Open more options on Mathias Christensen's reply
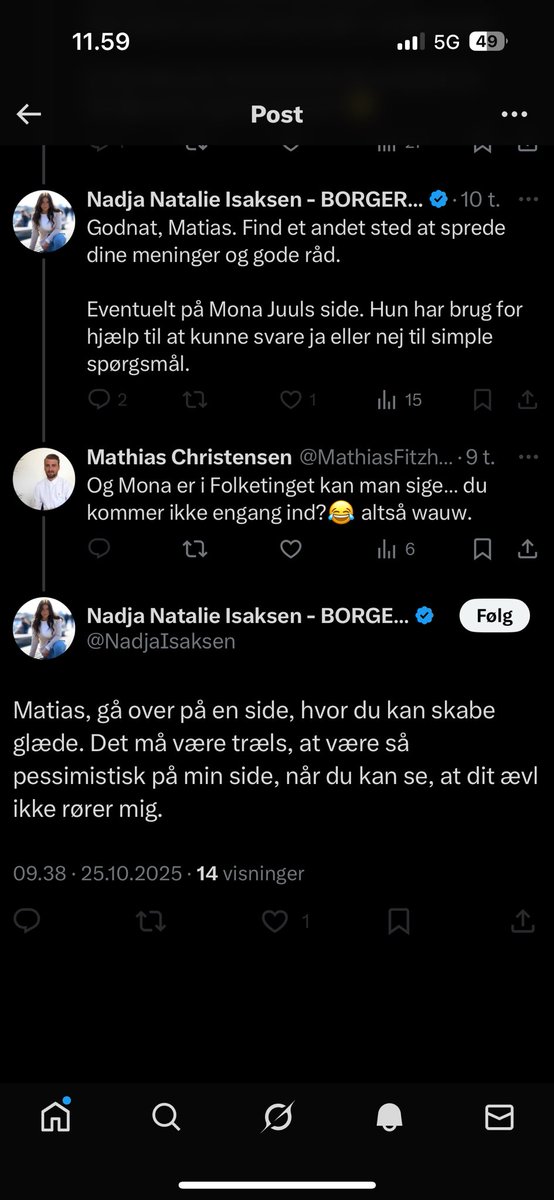The image size is (554, 1200). click(527, 457)
